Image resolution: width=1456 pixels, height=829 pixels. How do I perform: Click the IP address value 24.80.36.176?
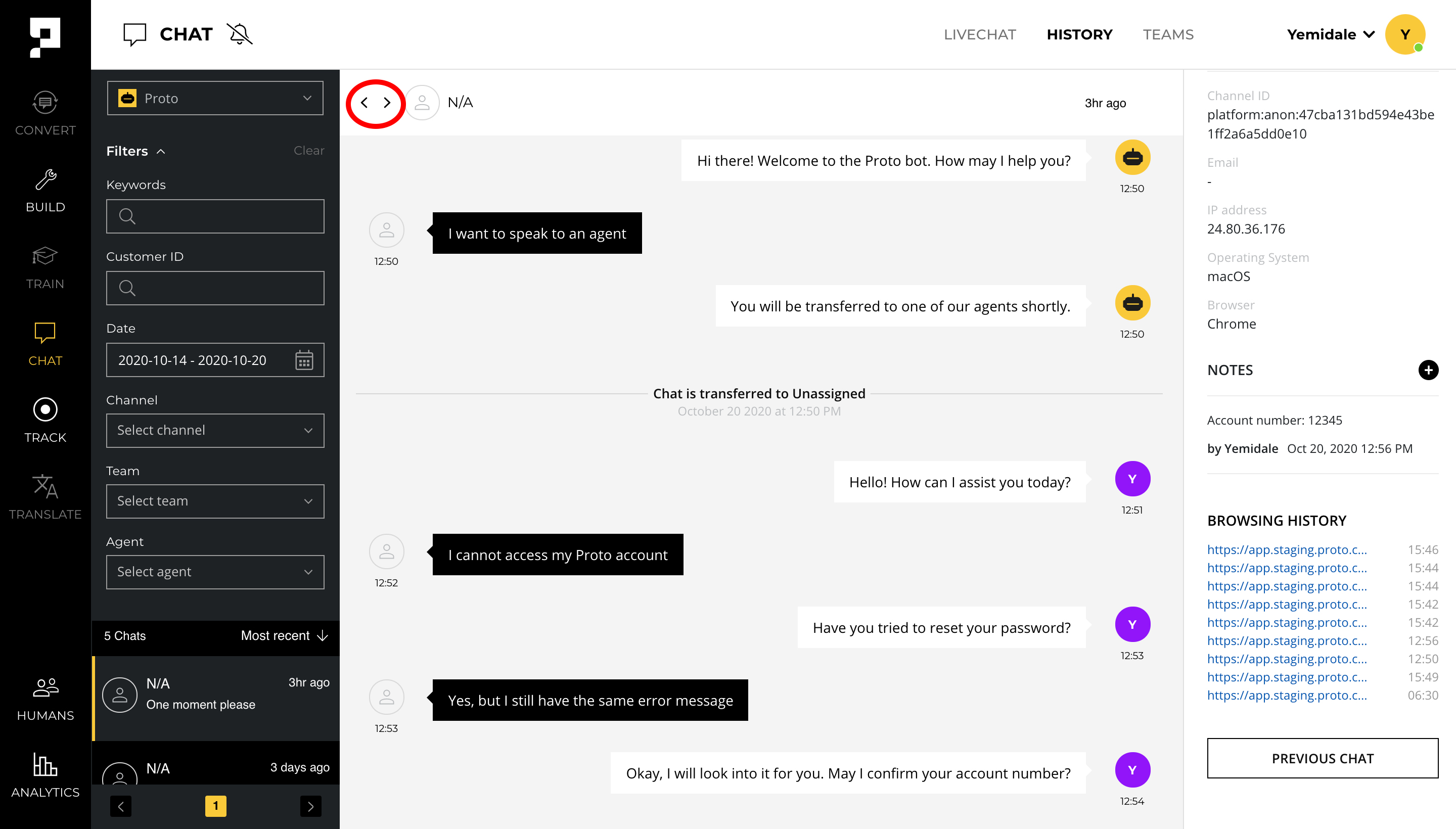tap(1246, 229)
